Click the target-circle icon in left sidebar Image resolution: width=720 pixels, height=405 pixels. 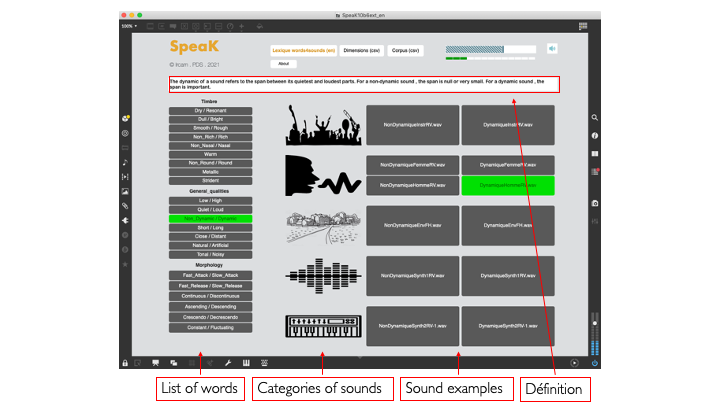pyautogui.click(x=125, y=133)
